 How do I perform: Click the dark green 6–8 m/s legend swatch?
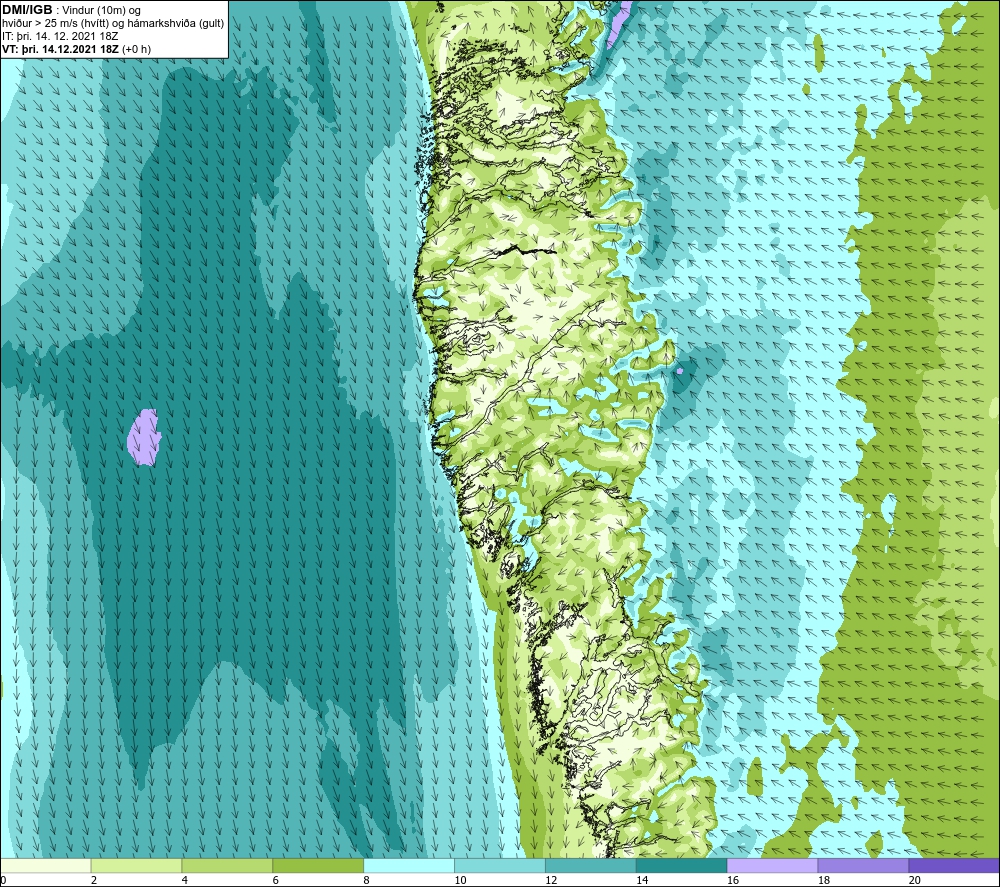[318, 865]
